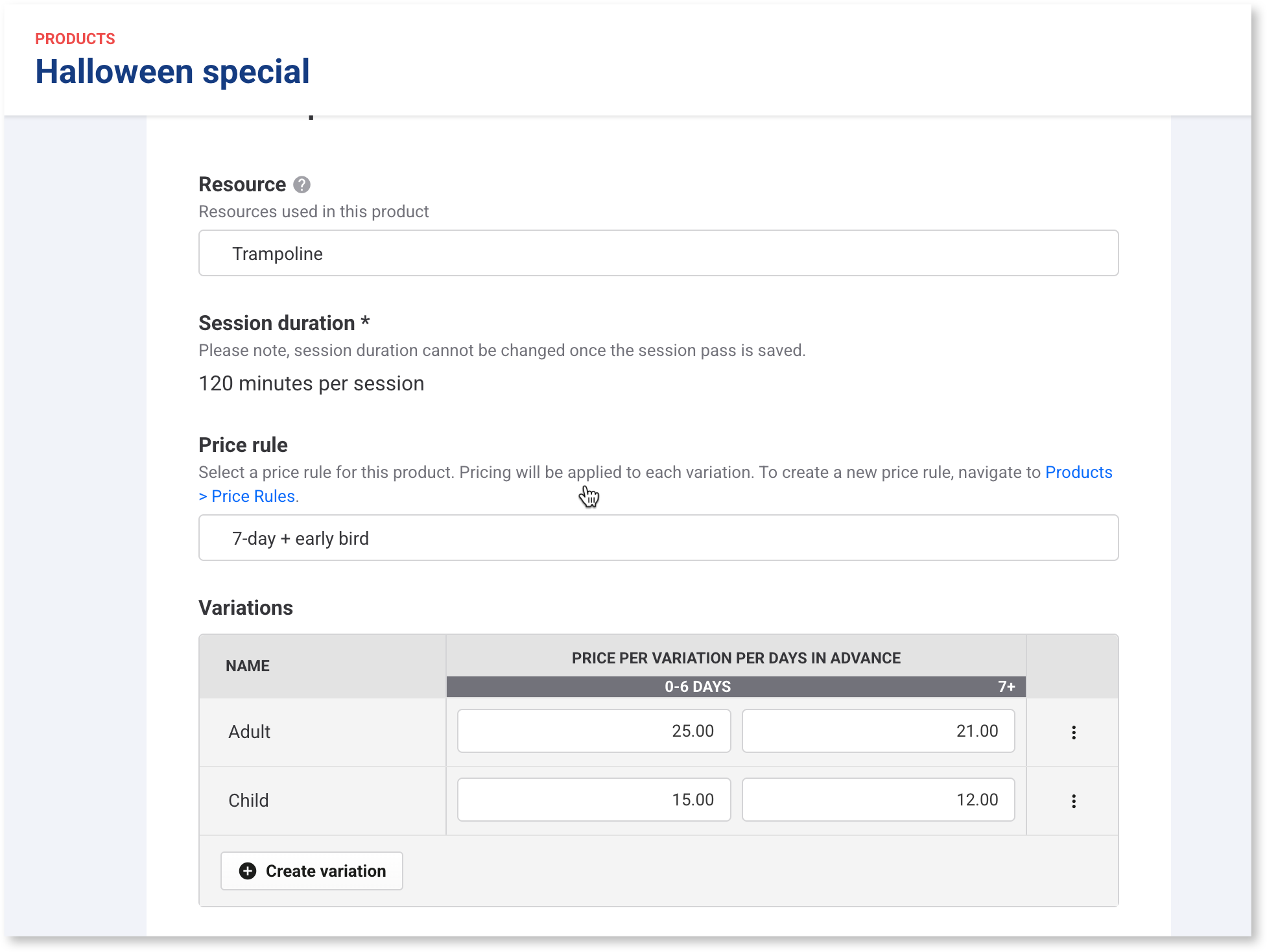1267x952 pixels.
Task: Select the Adult variation name cell
Action: [x=250, y=732]
